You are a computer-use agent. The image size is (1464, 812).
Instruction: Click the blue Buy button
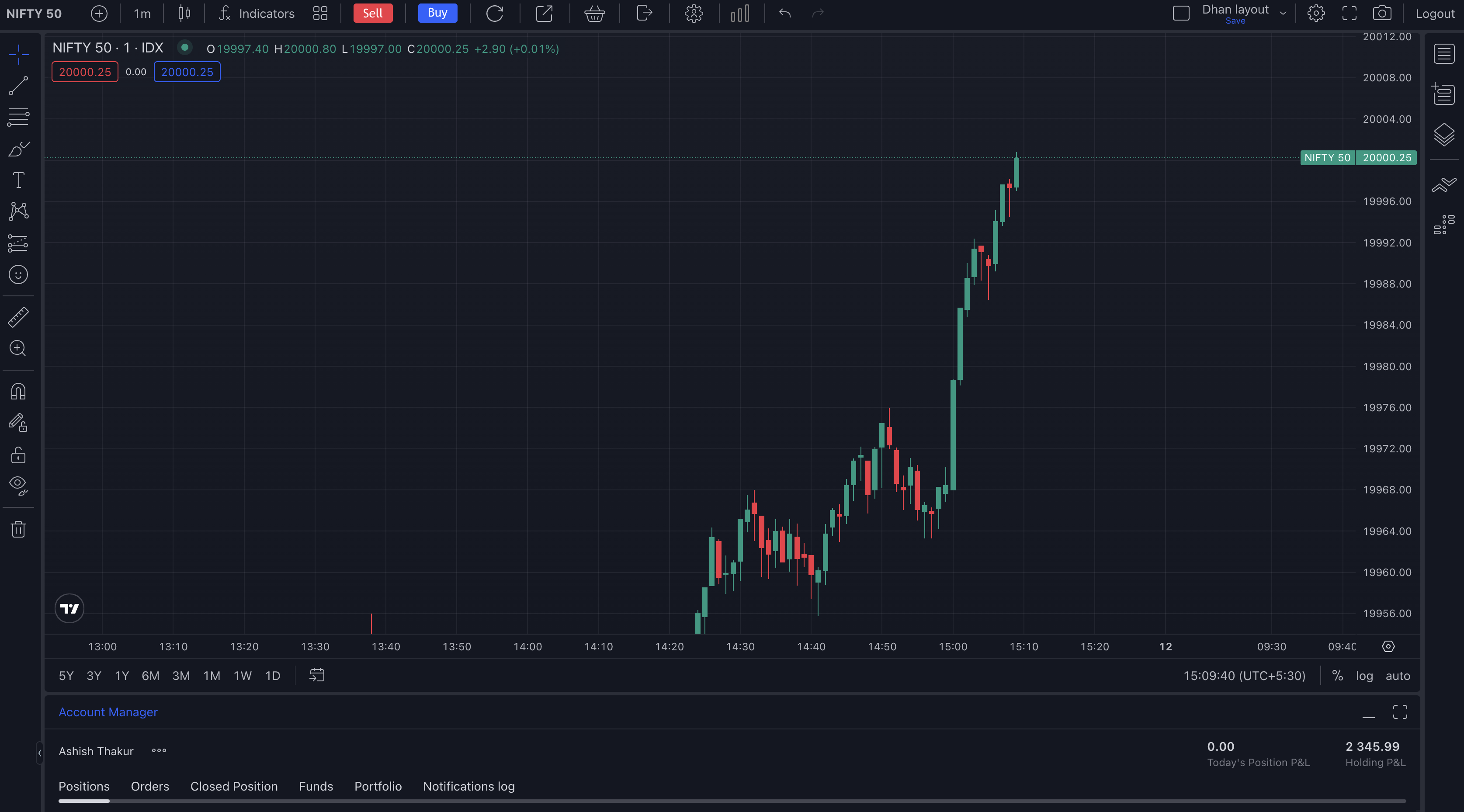click(437, 13)
